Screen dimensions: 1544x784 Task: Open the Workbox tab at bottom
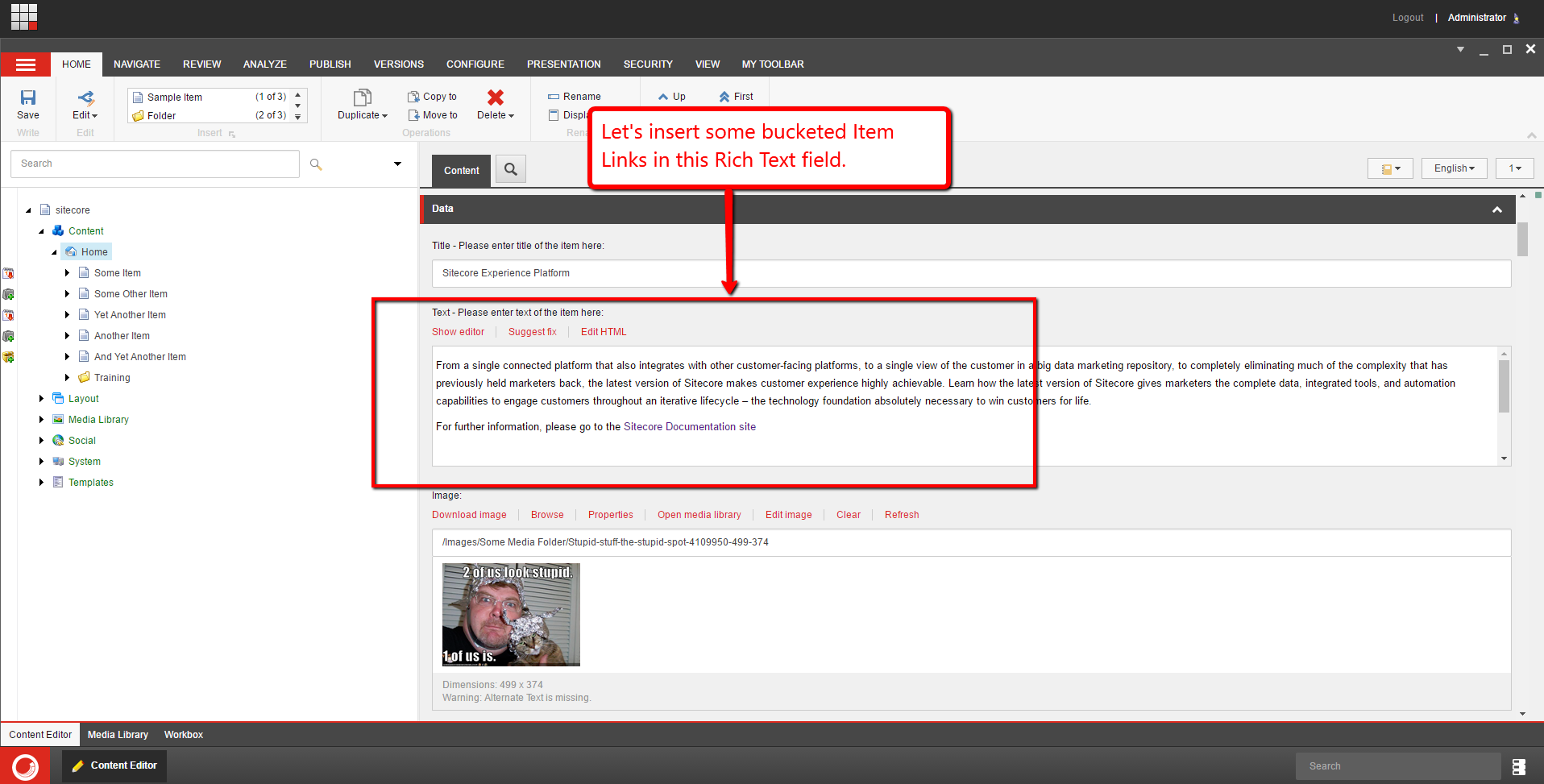pyautogui.click(x=183, y=735)
